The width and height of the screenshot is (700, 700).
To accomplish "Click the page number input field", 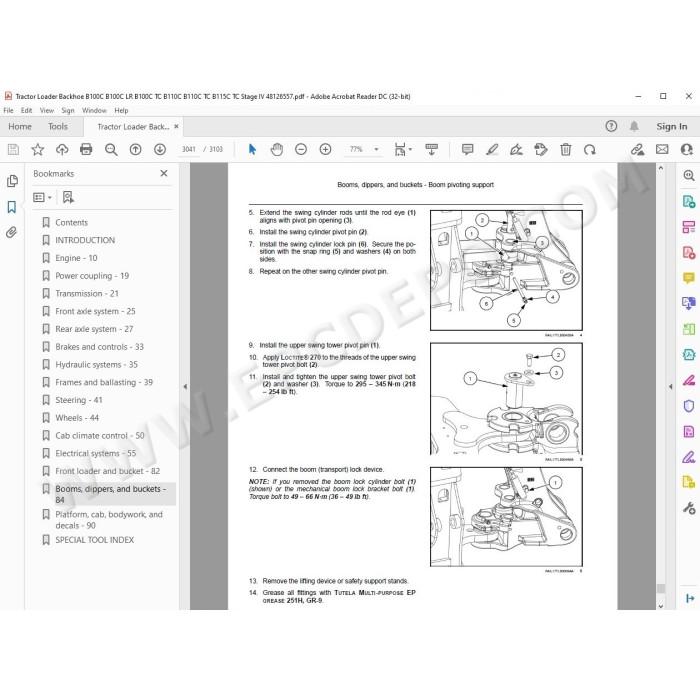I will coord(188,149).
